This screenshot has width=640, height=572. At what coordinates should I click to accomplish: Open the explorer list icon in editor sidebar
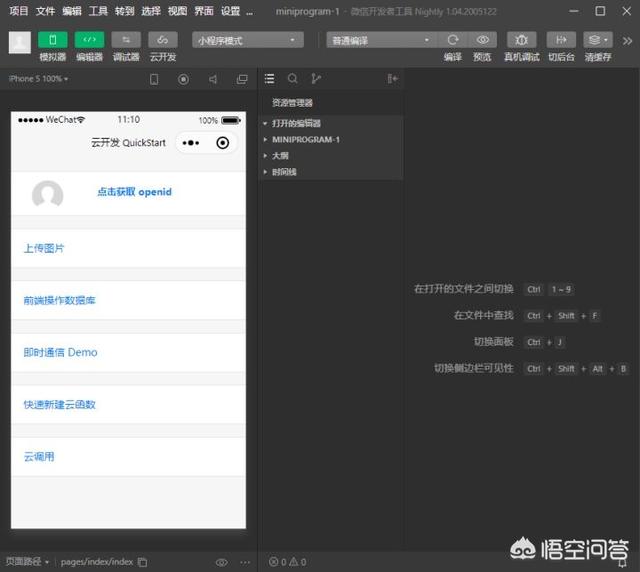coord(269,79)
